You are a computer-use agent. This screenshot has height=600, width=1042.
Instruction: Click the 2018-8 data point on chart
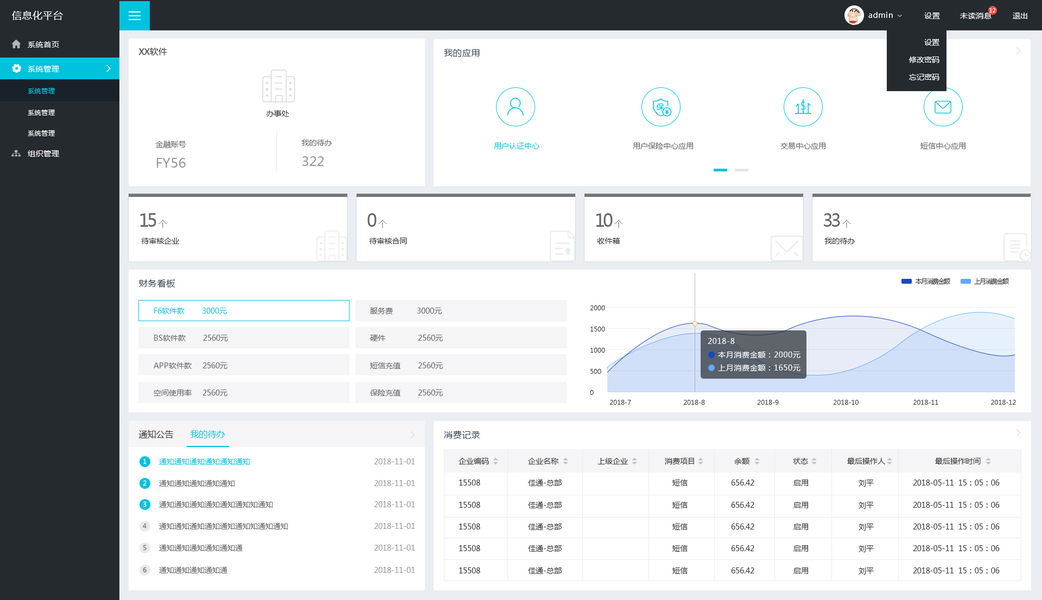pos(695,324)
